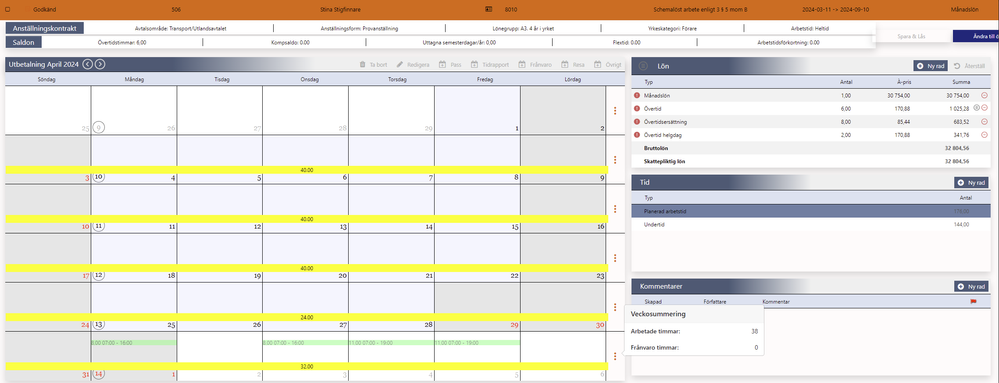999x383 pixels.
Task: Click the red warning icon beside Månadslön
Action: [x=636, y=96]
